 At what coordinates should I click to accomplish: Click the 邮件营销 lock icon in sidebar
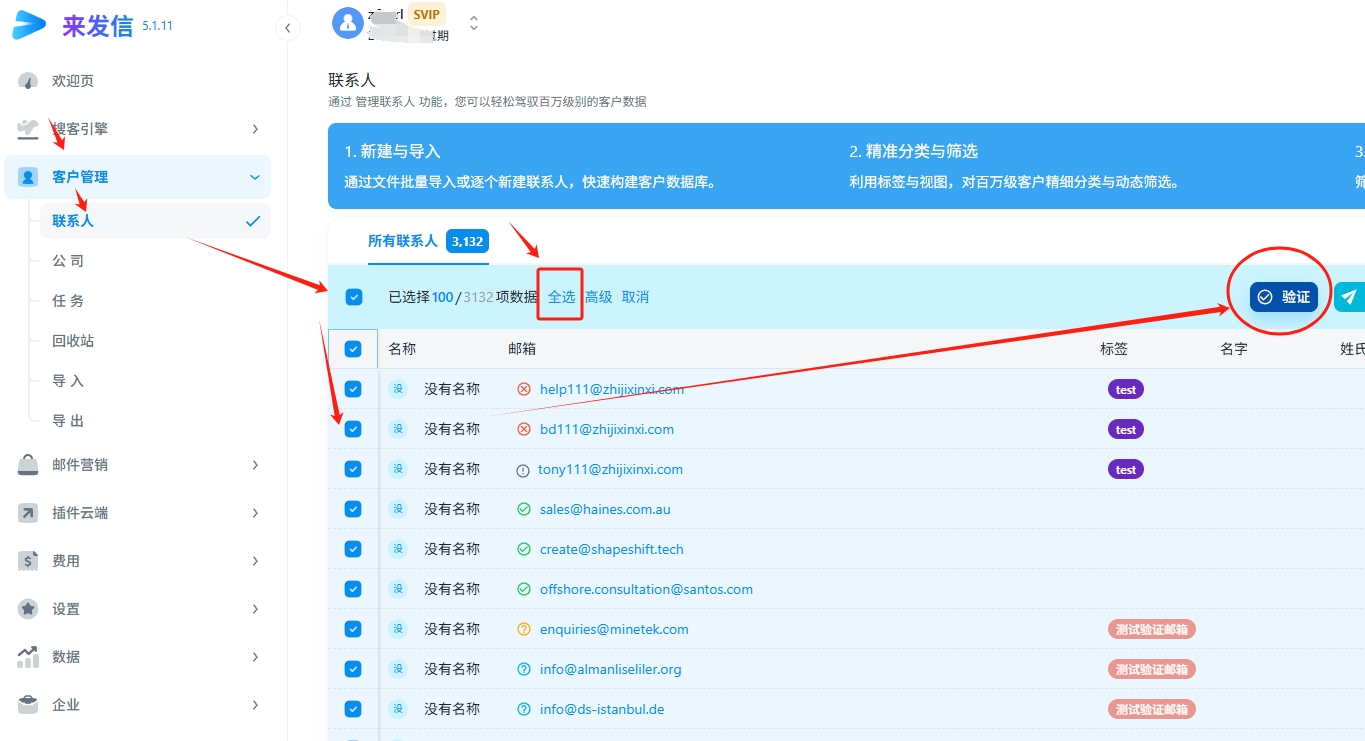point(28,465)
